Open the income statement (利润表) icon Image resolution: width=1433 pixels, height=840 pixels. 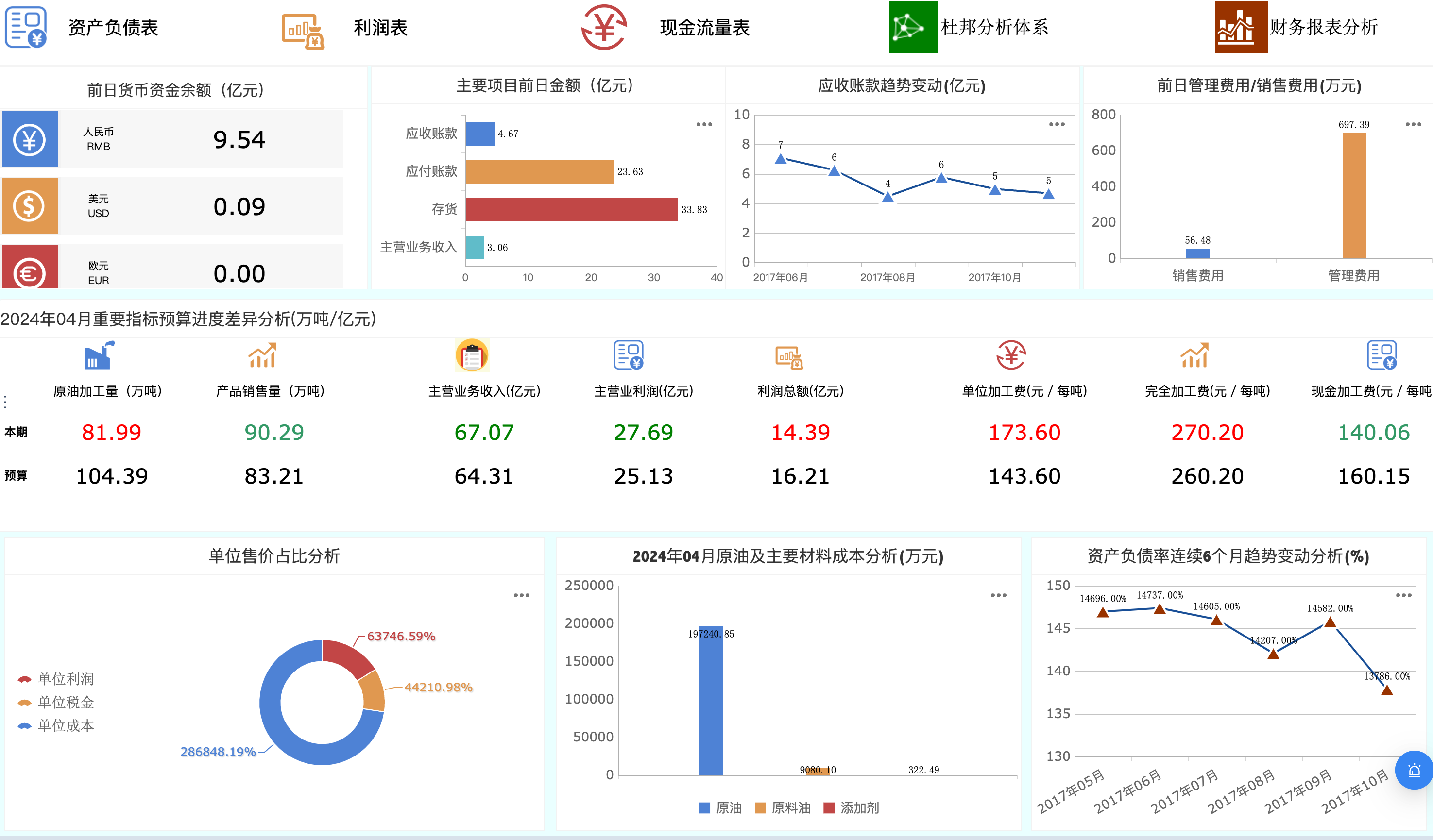[303, 31]
